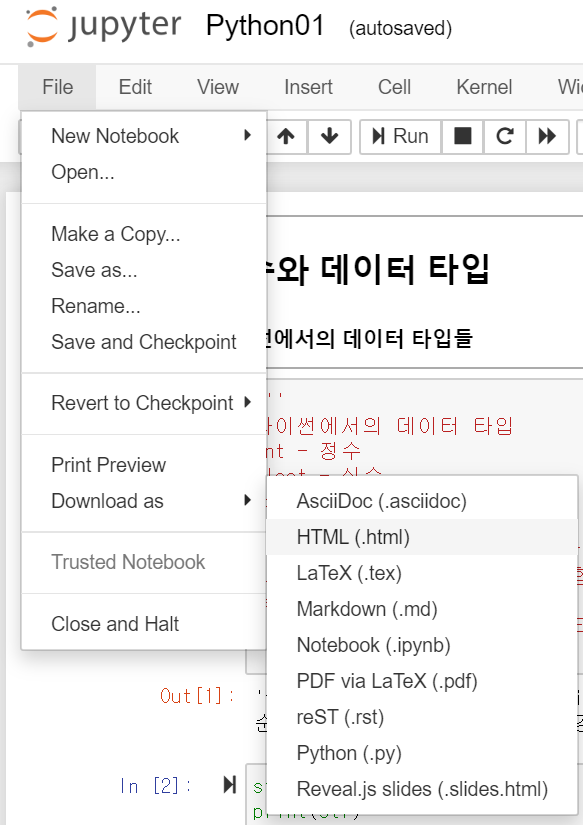This screenshot has width=583, height=825.
Task: Restart the kernel with circular arrow
Action: (x=505, y=136)
